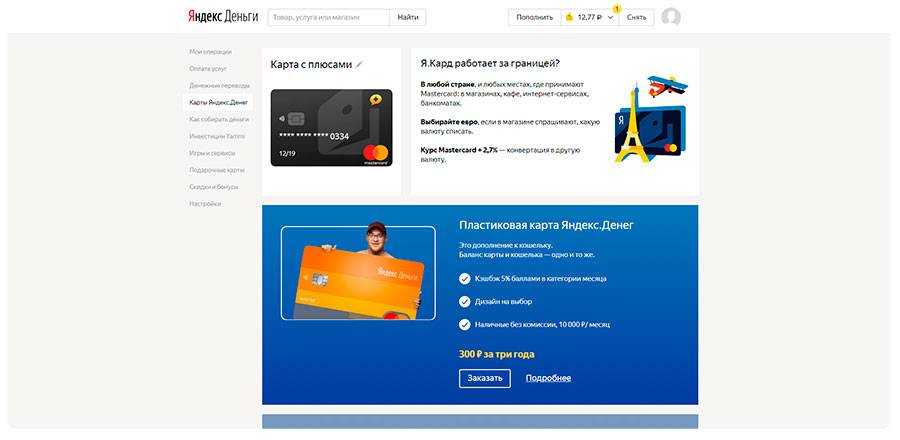This screenshot has height=440, width=900.
Task: Focus the Товар, услуга или магазин search field
Action: [x=329, y=17]
